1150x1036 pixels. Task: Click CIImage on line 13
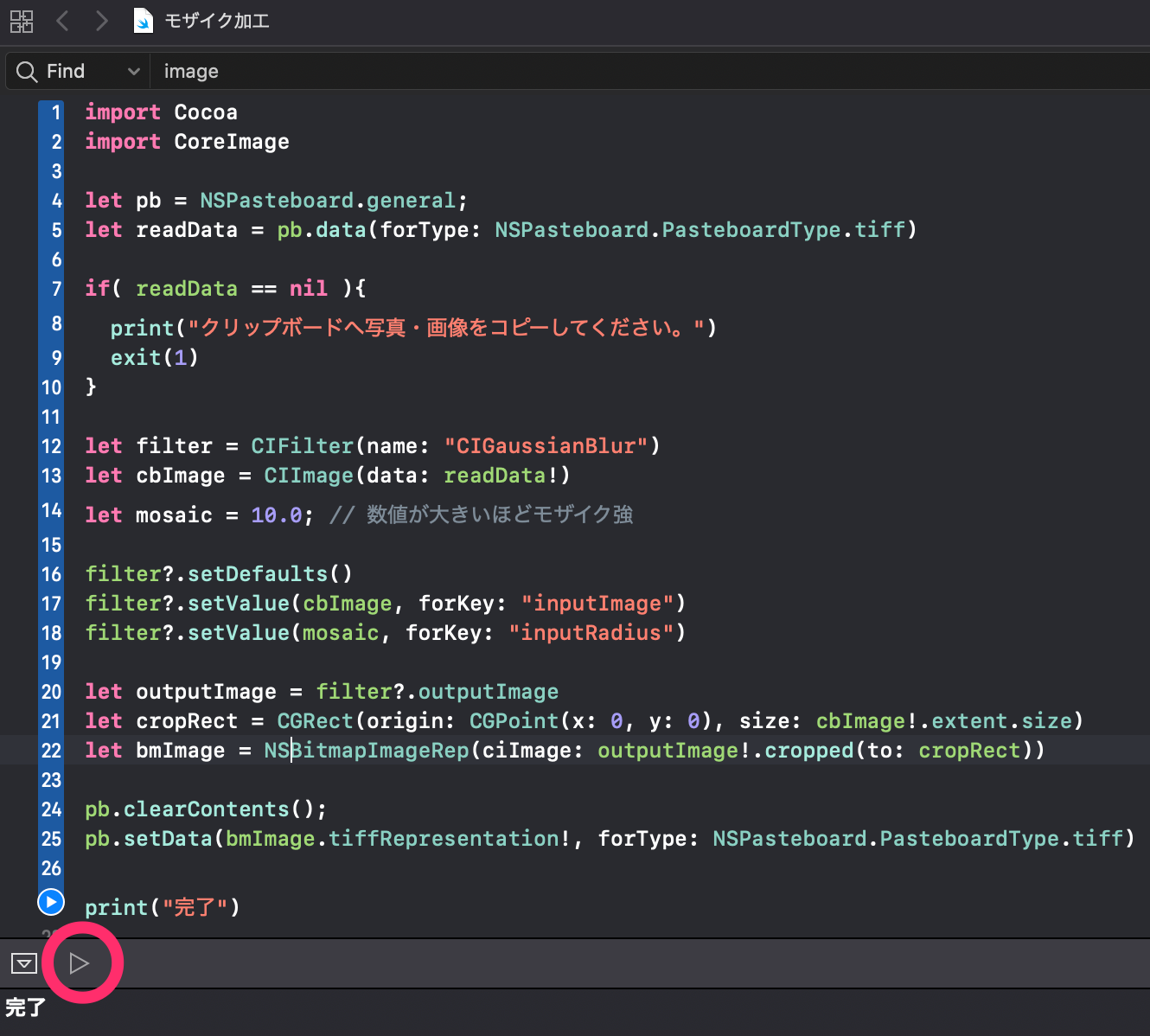(309, 476)
